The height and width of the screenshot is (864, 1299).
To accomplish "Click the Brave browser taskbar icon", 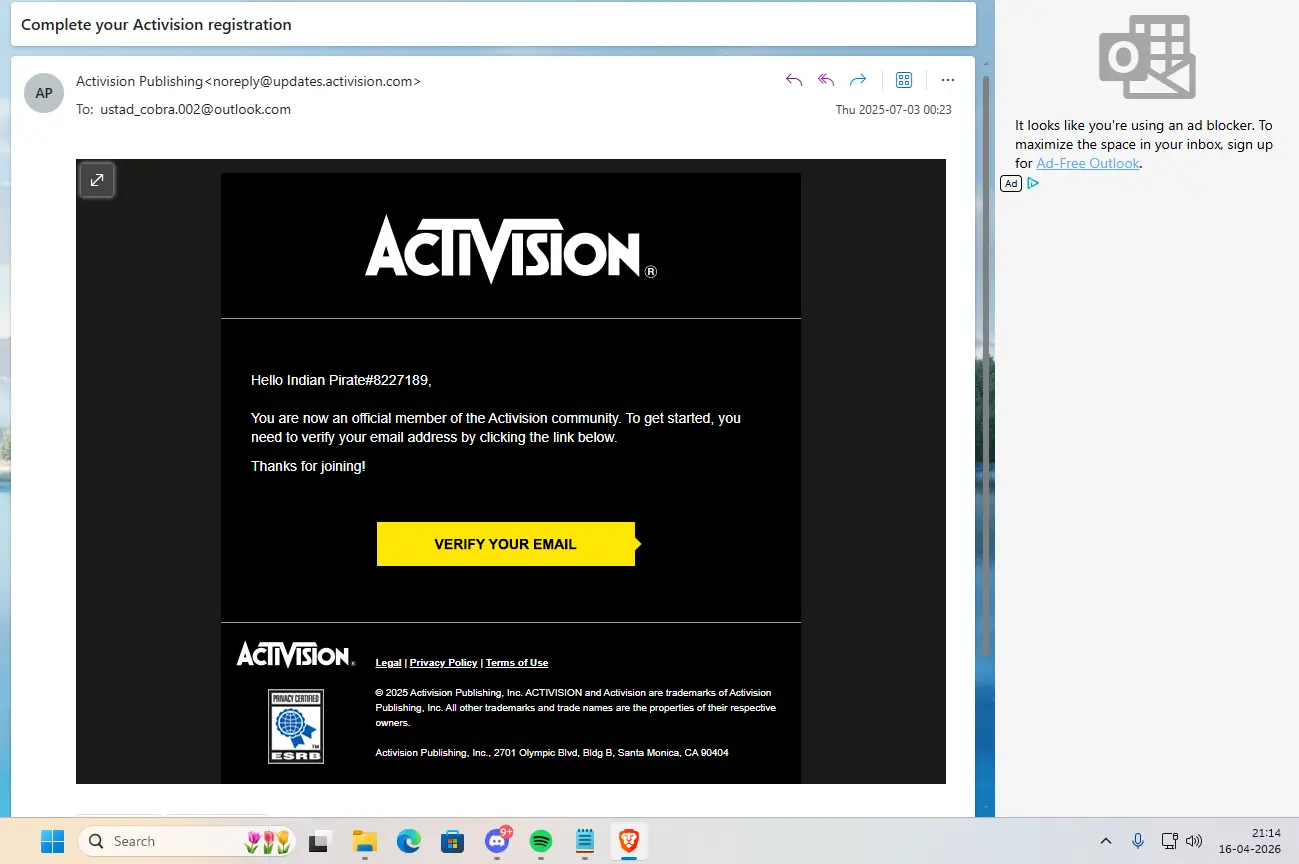I will coord(629,841).
